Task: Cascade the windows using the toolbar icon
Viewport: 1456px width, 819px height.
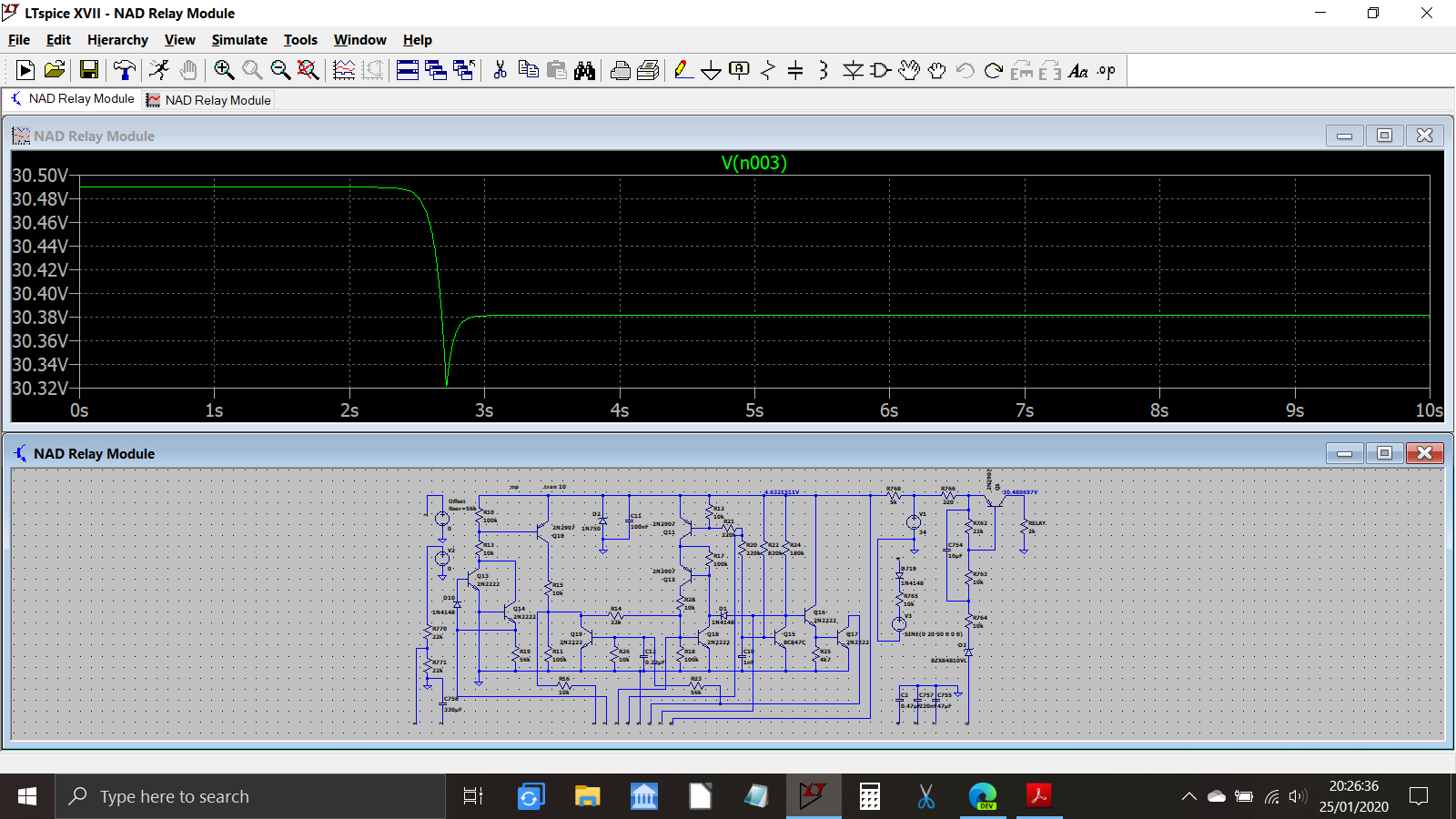Action: (x=436, y=70)
